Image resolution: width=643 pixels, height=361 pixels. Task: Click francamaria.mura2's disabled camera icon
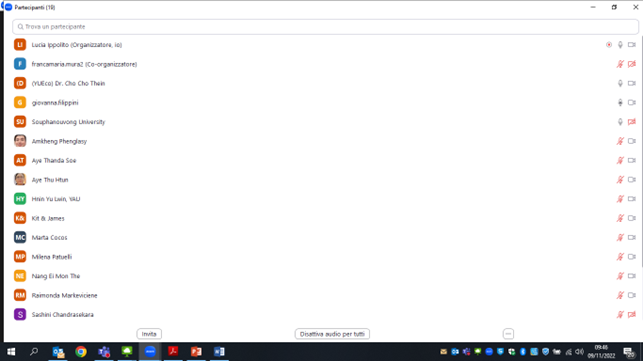[632, 64]
